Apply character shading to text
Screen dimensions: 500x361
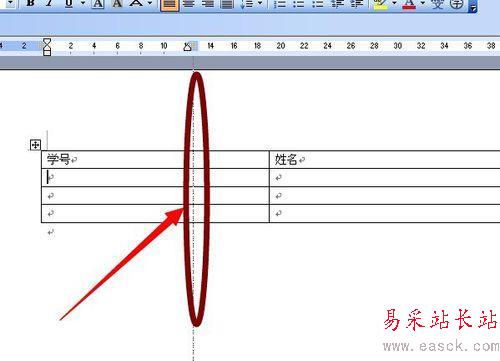click(117, 3)
